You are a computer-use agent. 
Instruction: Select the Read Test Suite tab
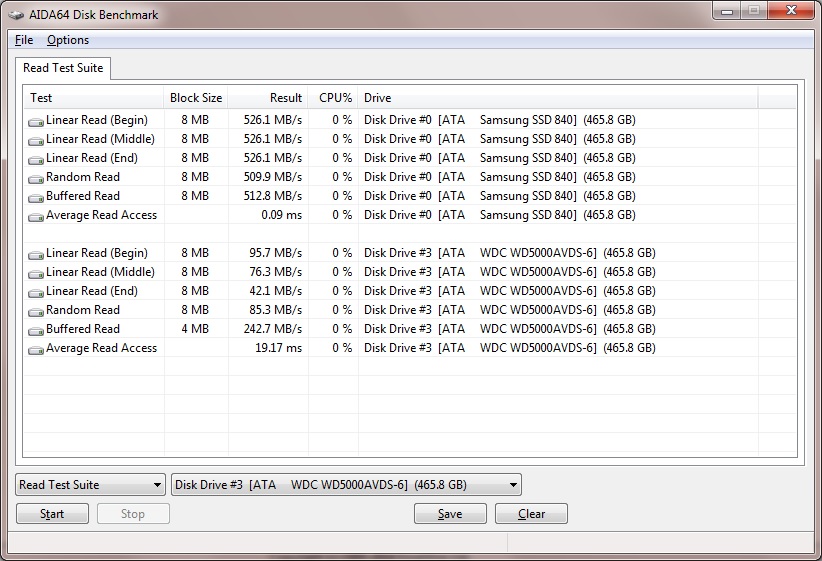pyautogui.click(x=63, y=68)
